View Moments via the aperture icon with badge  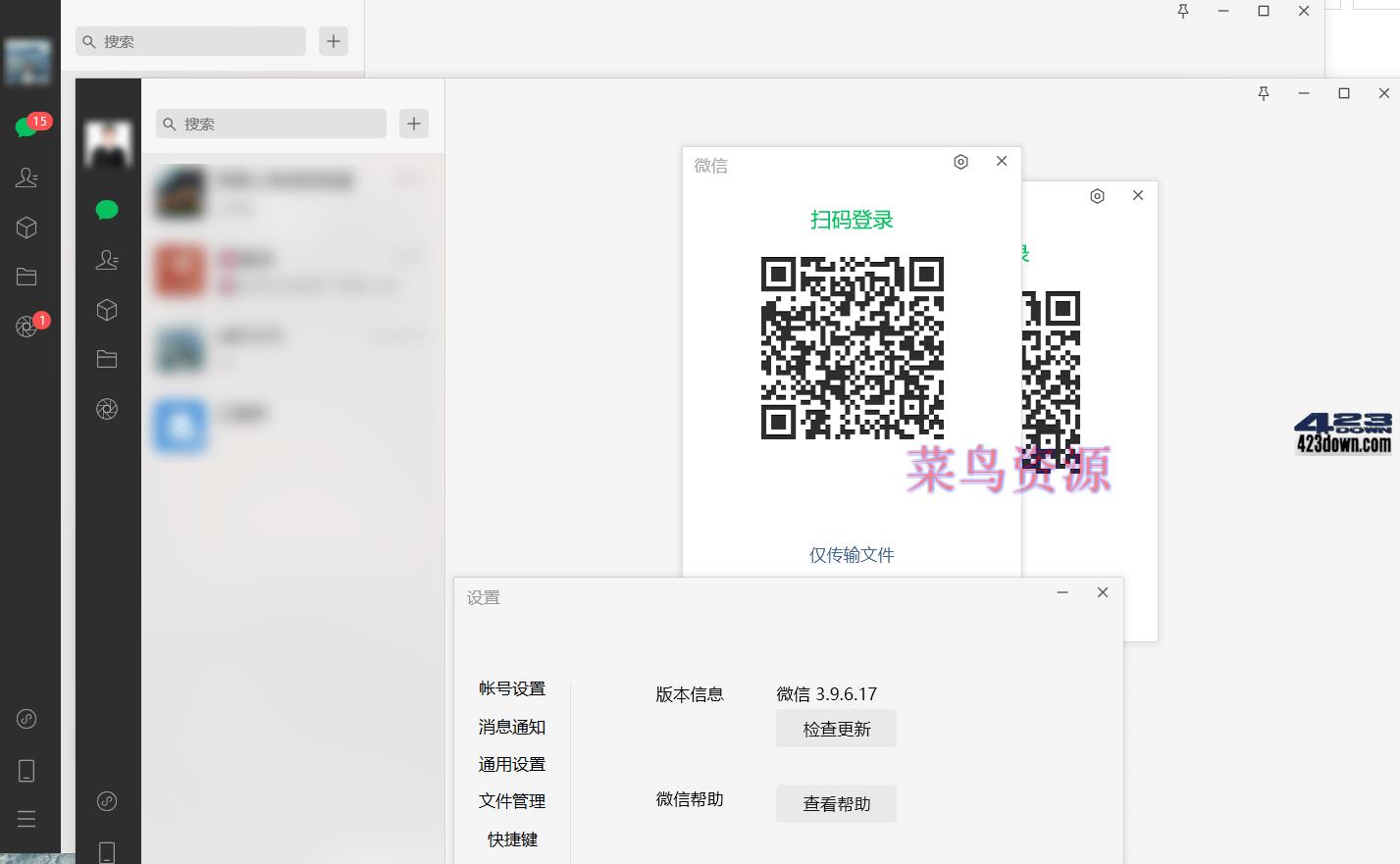pyautogui.click(x=26, y=326)
